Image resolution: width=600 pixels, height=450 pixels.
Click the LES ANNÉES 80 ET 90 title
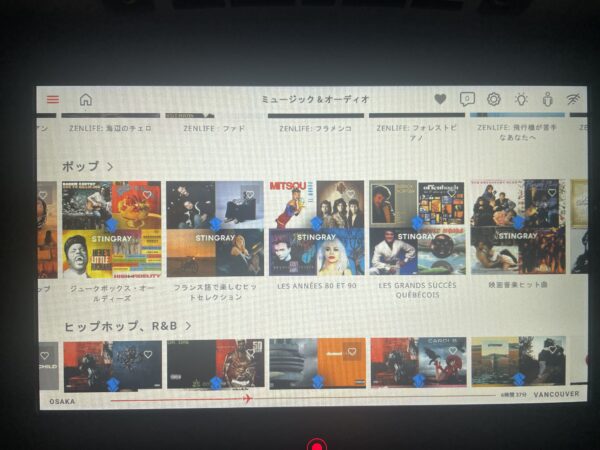click(x=316, y=285)
